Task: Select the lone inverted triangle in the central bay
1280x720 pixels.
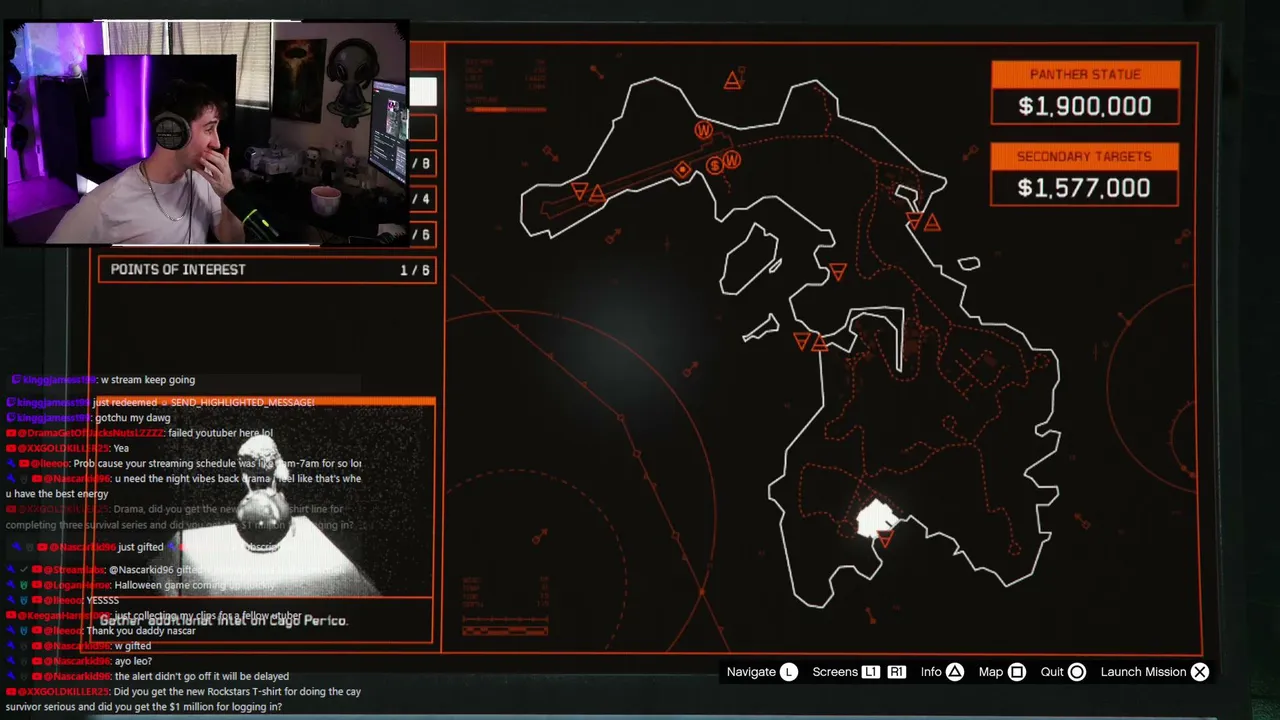Action: [x=838, y=271]
